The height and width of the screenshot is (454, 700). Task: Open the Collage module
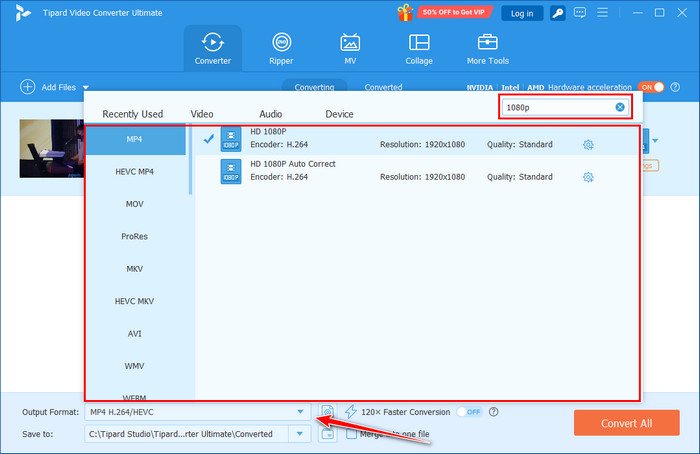(419, 49)
